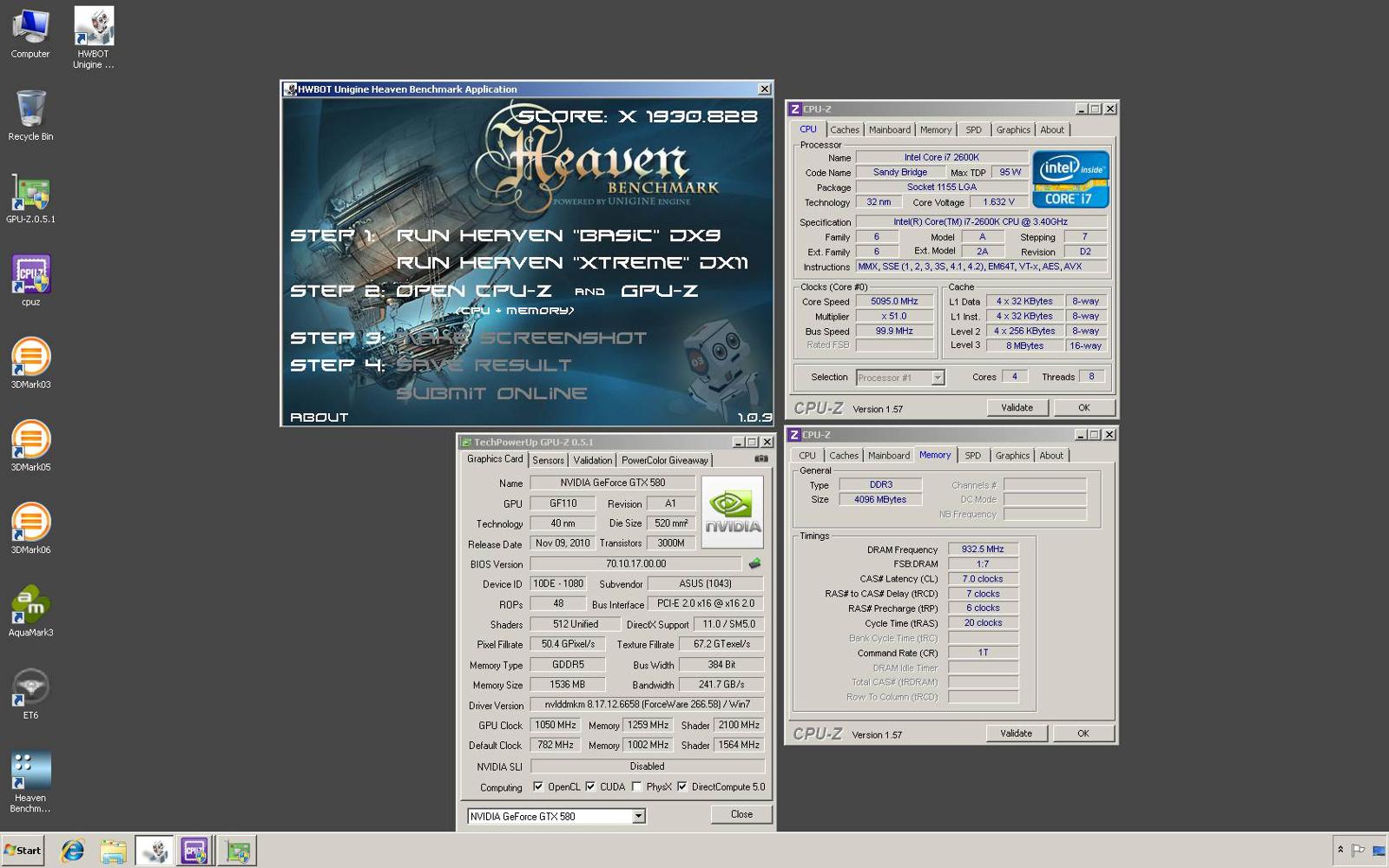Click the Intel Core i7 logo in CPU-Z

click(1070, 179)
